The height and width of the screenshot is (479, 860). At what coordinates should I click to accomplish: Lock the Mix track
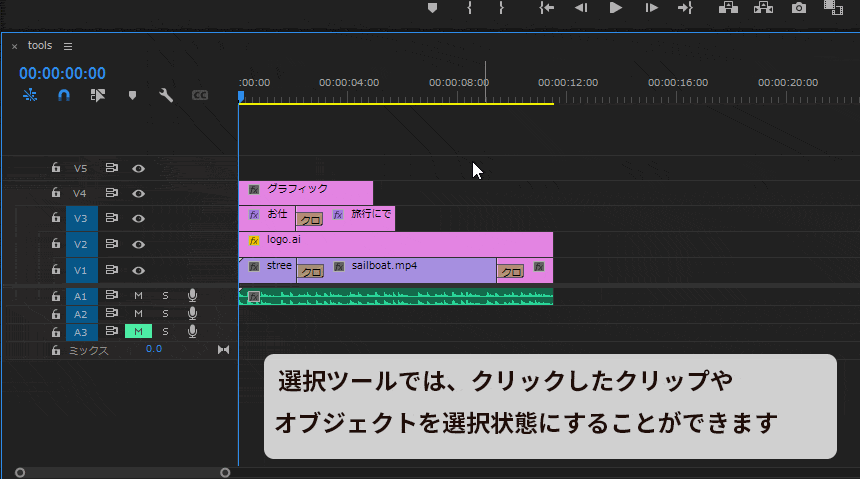[55, 350]
